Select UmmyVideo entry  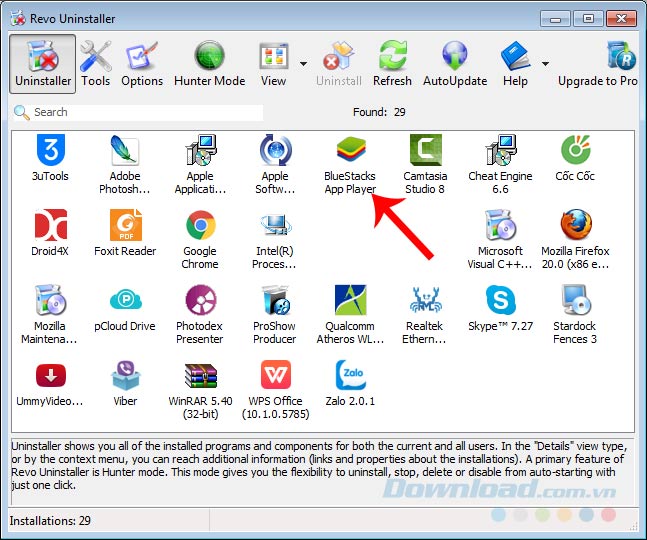click(50, 383)
